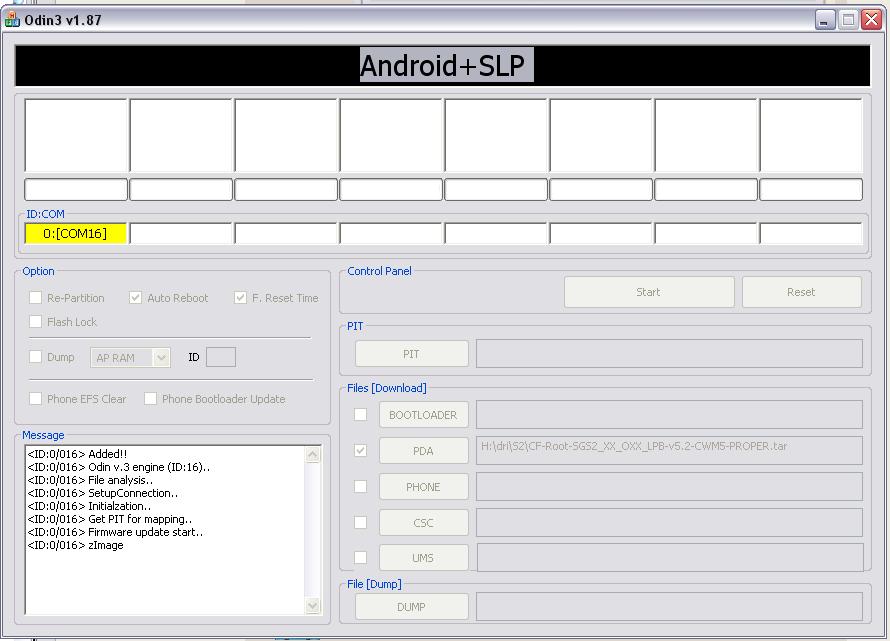Uncheck the PDA file checkbox
Screen dimensions: 890x641
coord(360,450)
